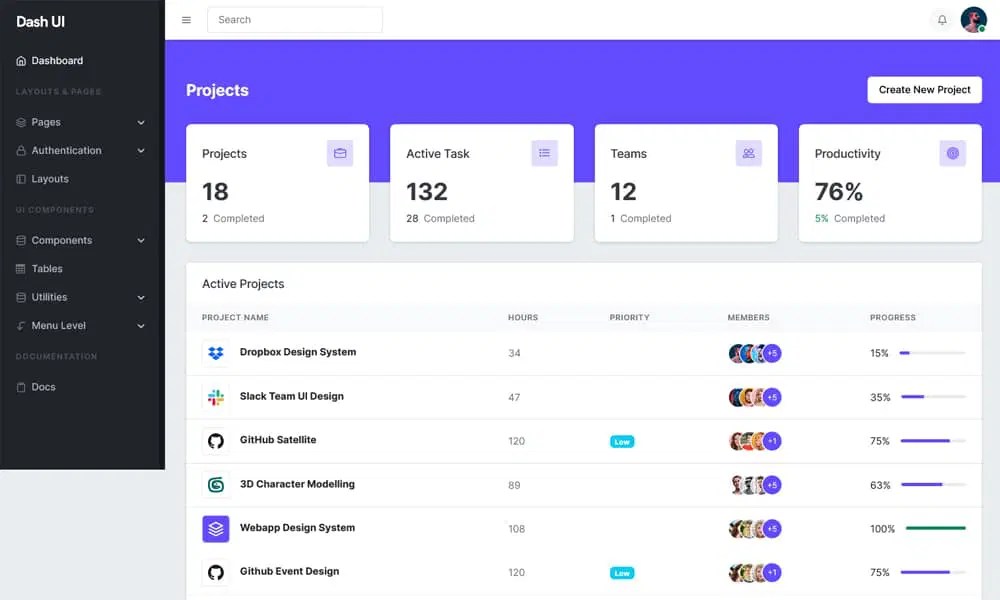Screen dimensions: 1000x600
Task: Click inside the Search field
Action: (294, 19)
